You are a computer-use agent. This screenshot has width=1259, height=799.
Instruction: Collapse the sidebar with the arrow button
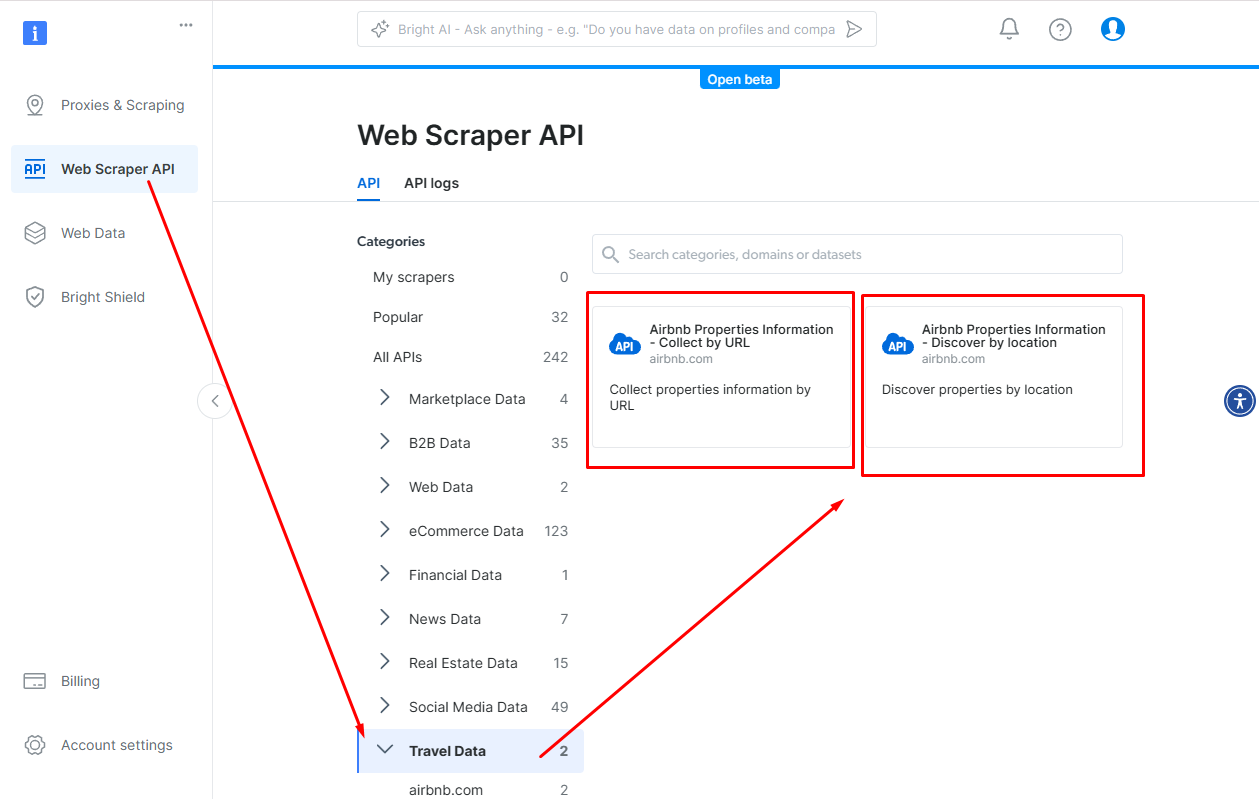214,401
